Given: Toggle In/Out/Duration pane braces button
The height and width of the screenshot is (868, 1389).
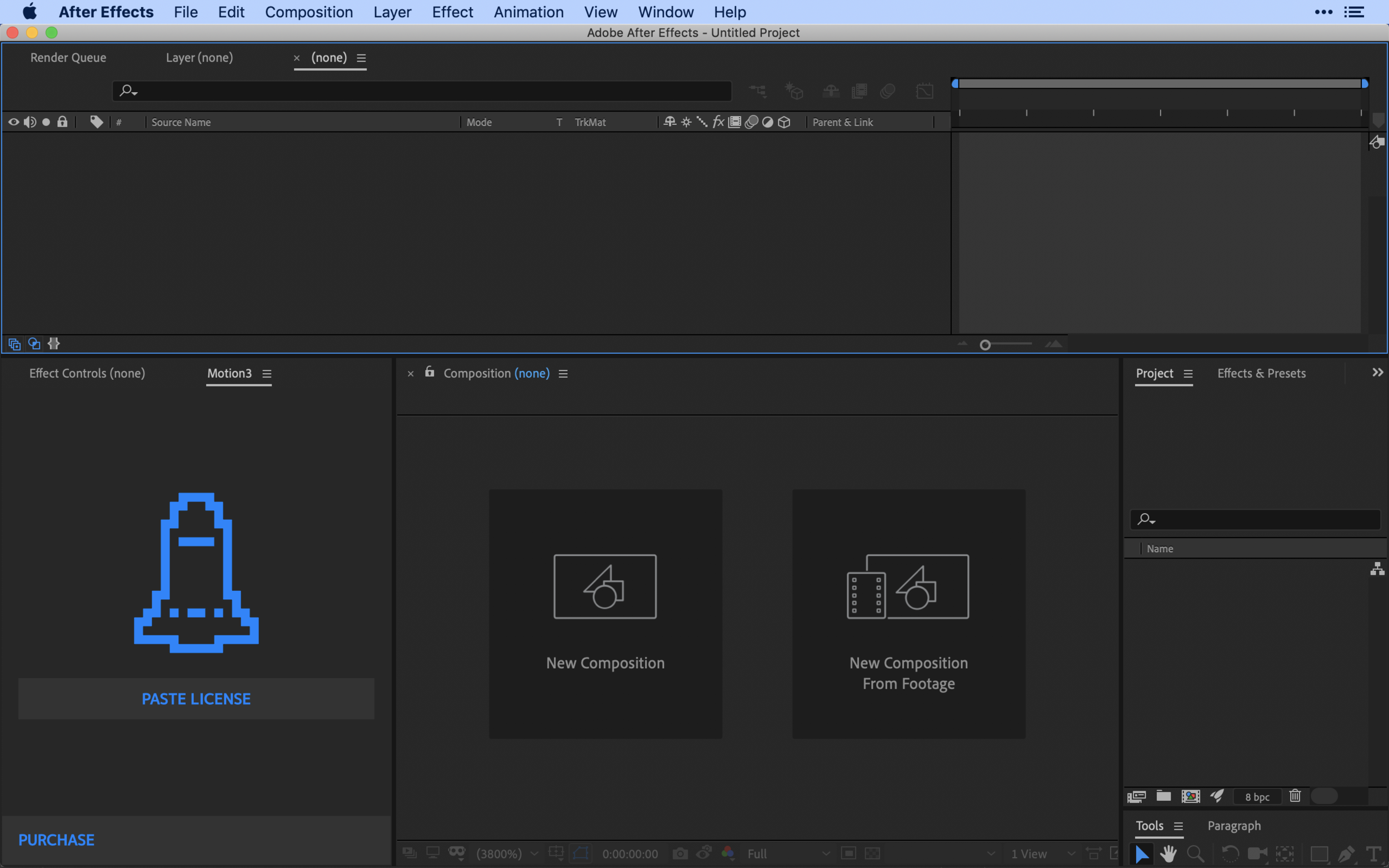Looking at the screenshot, I should [x=53, y=343].
